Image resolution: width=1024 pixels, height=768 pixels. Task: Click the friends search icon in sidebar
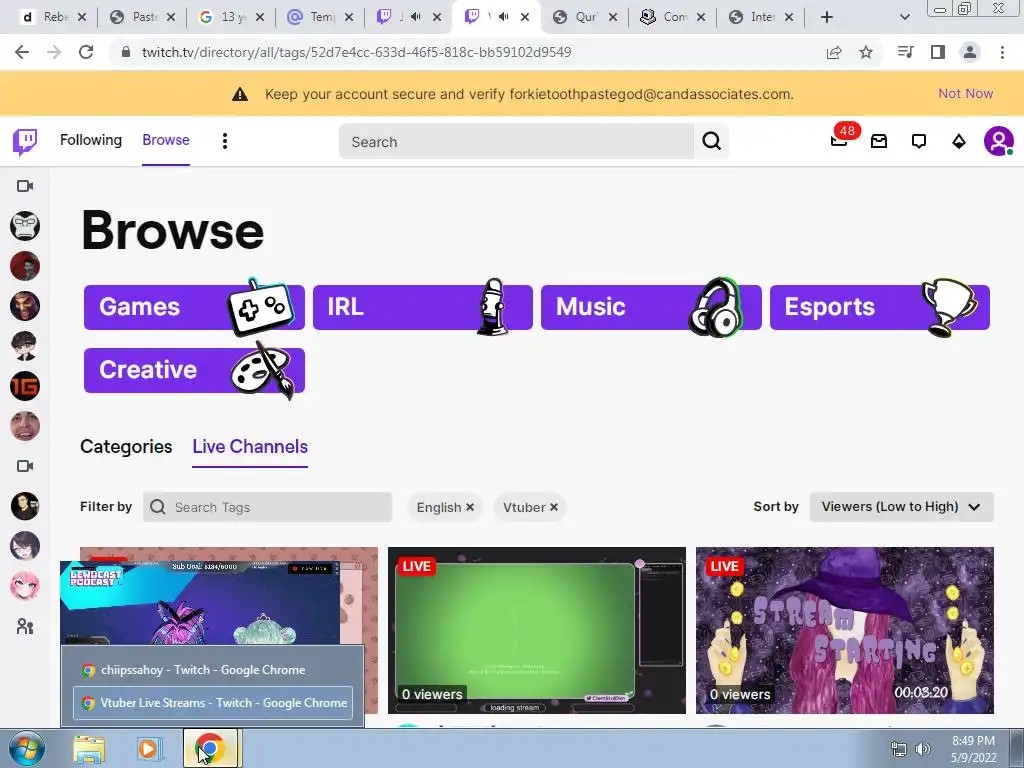(x=25, y=626)
